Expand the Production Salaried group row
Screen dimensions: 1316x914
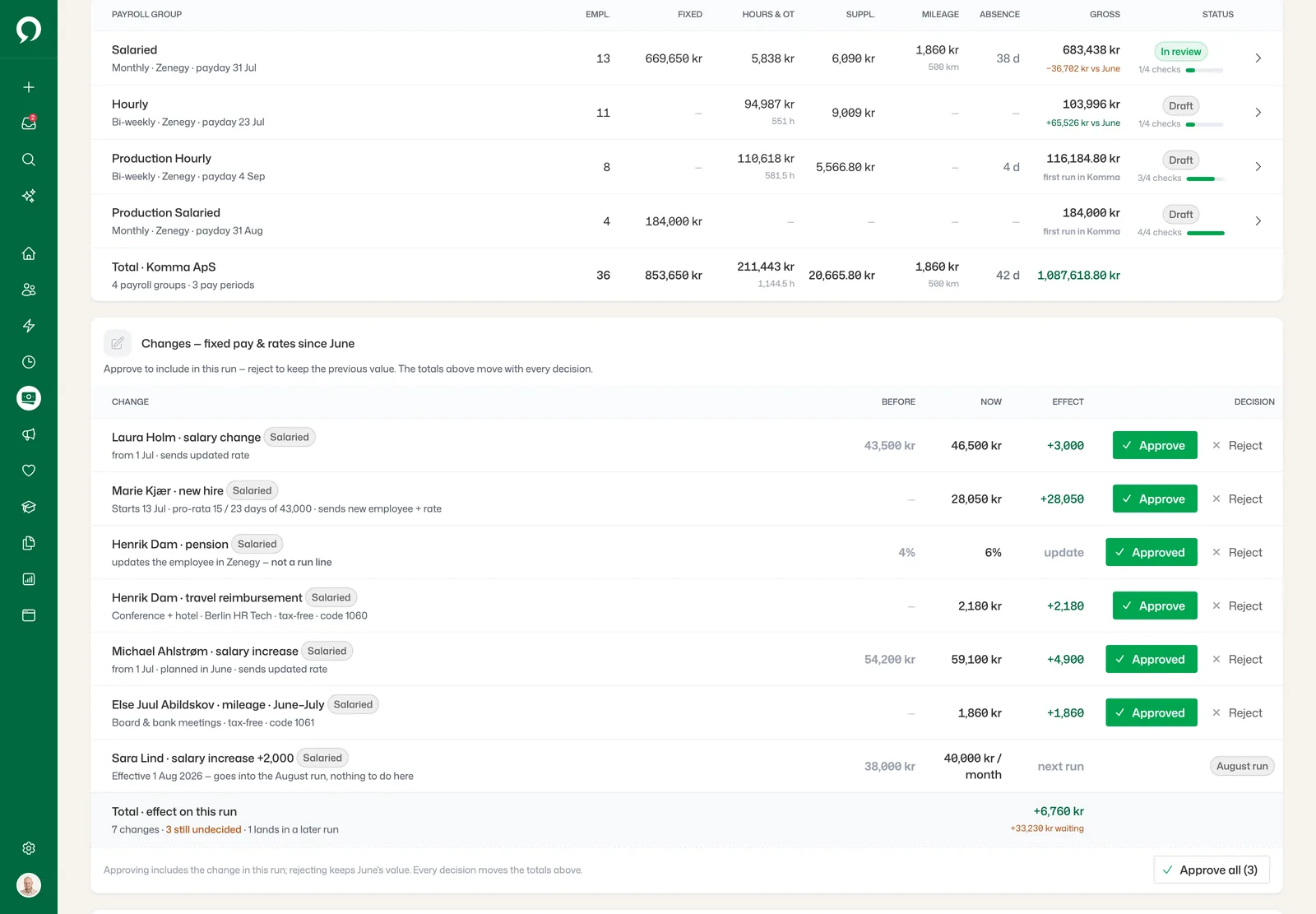click(x=1258, y=221)
